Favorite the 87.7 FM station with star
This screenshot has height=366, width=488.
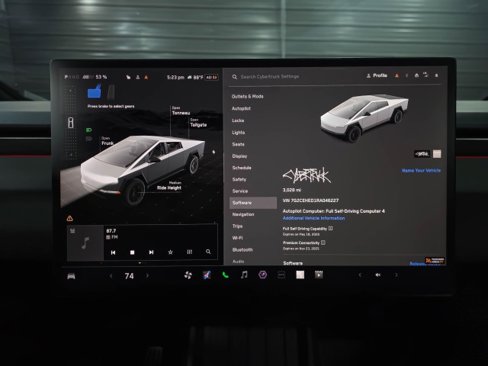(x=170, y=252)
